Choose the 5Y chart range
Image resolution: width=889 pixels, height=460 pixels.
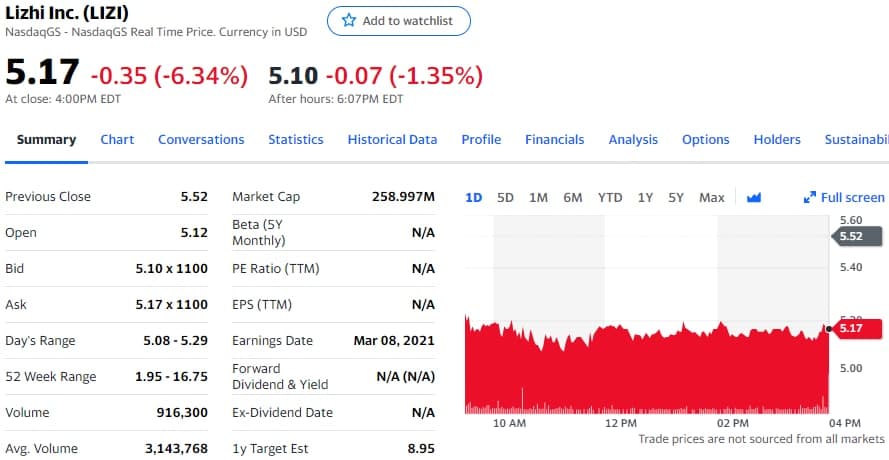coord(676,198)
